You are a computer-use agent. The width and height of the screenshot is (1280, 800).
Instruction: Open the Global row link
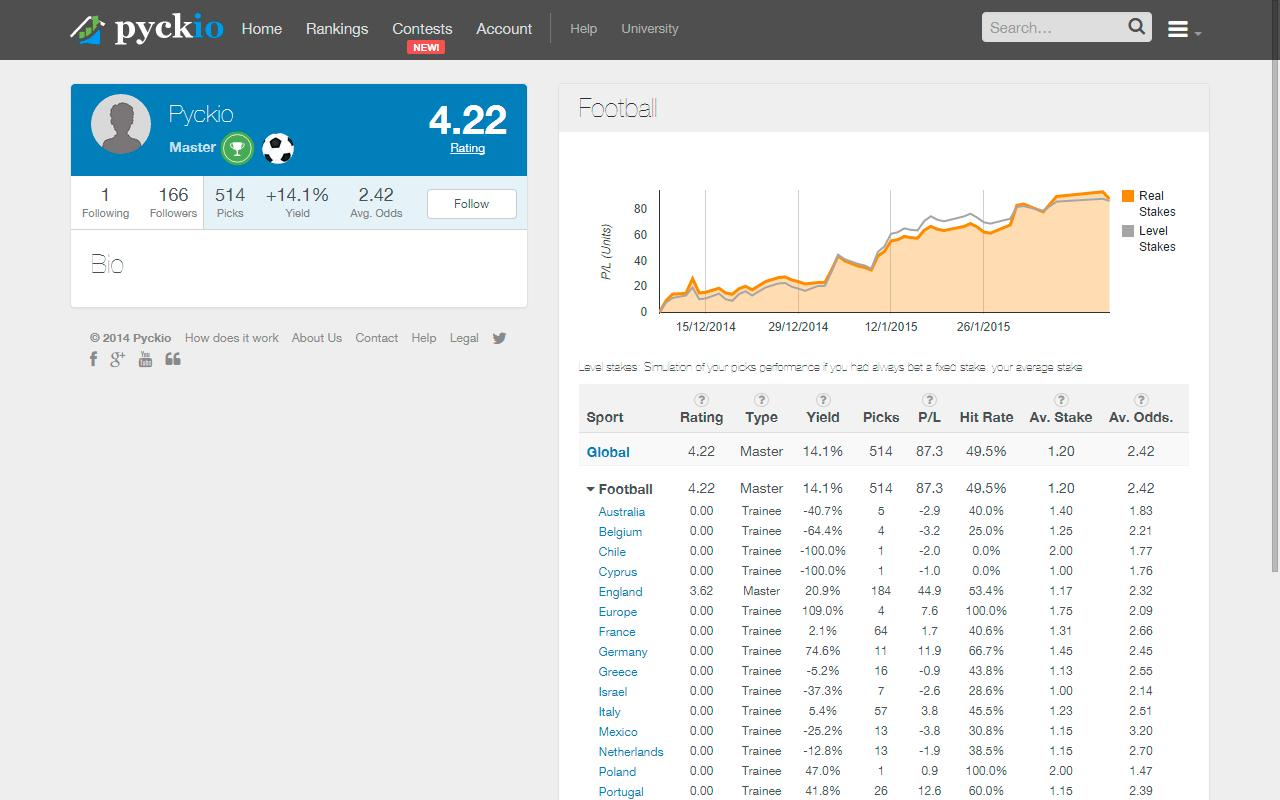coord(608,452)
